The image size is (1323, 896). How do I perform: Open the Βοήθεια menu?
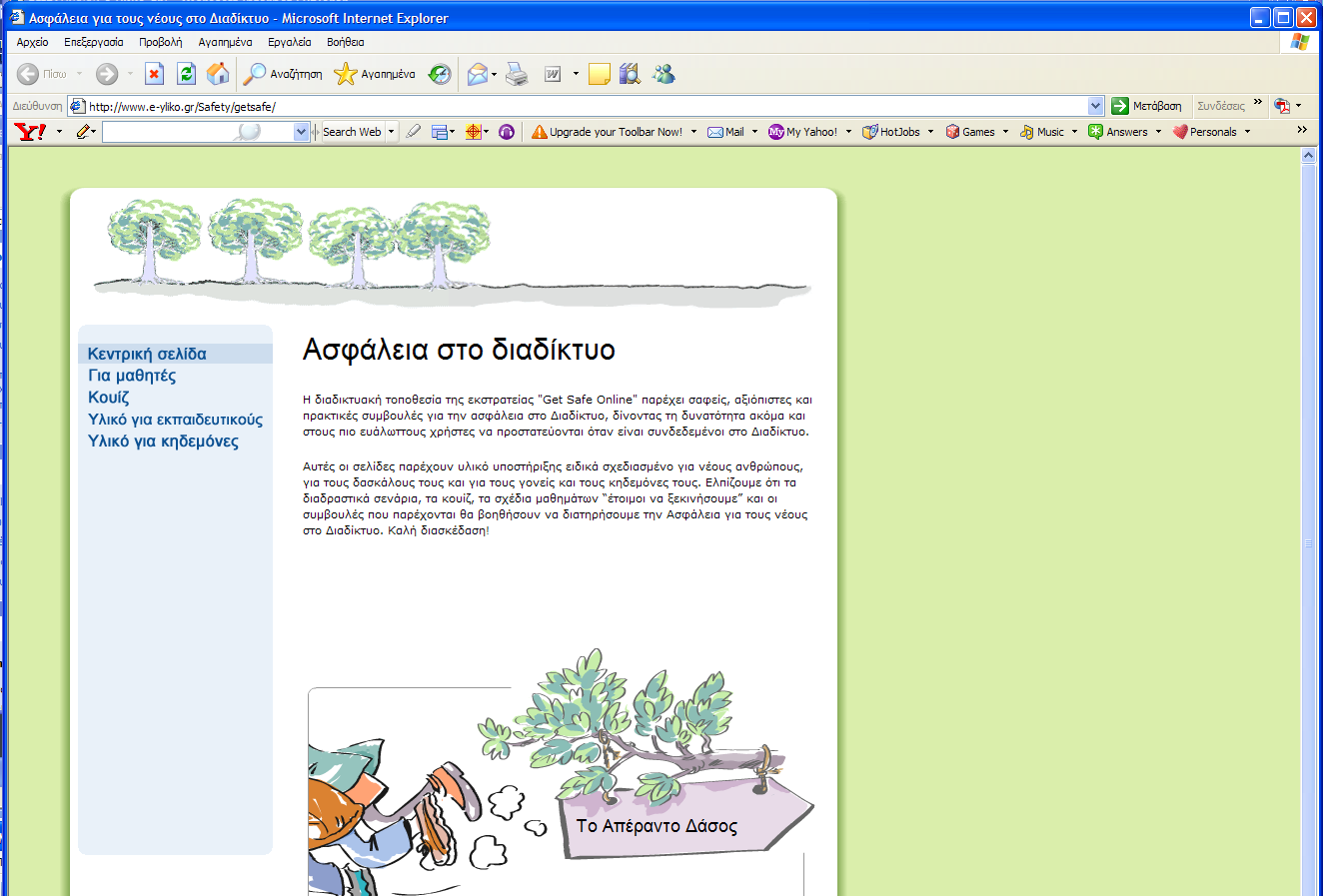346,42
